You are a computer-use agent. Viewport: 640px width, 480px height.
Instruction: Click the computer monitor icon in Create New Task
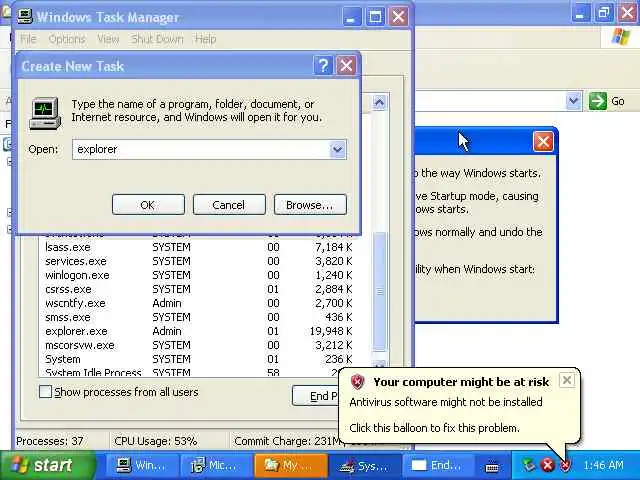tap(45, 113)
